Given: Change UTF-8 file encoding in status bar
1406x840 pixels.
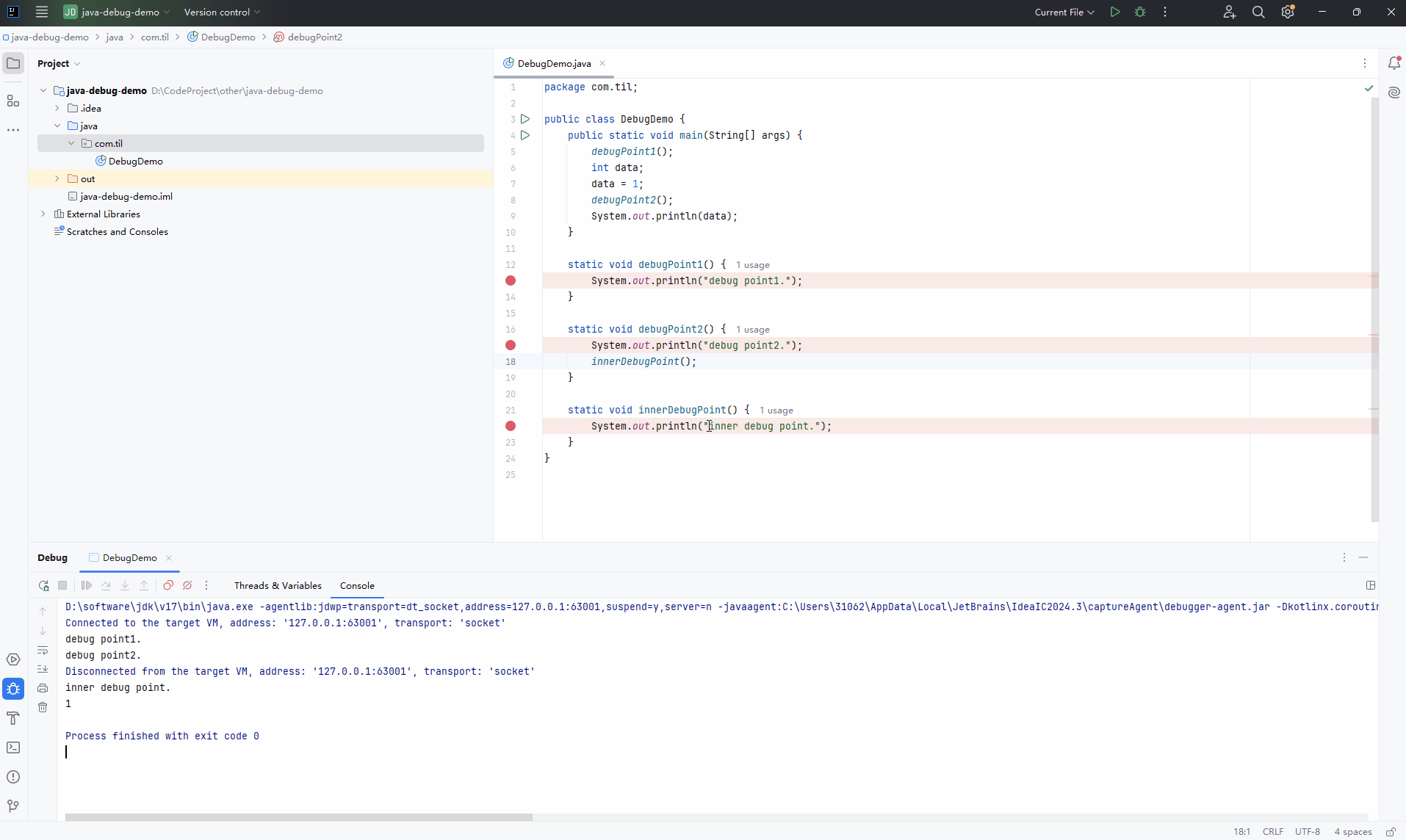Looking at the screenshot, I should (x=1308, y=832).
